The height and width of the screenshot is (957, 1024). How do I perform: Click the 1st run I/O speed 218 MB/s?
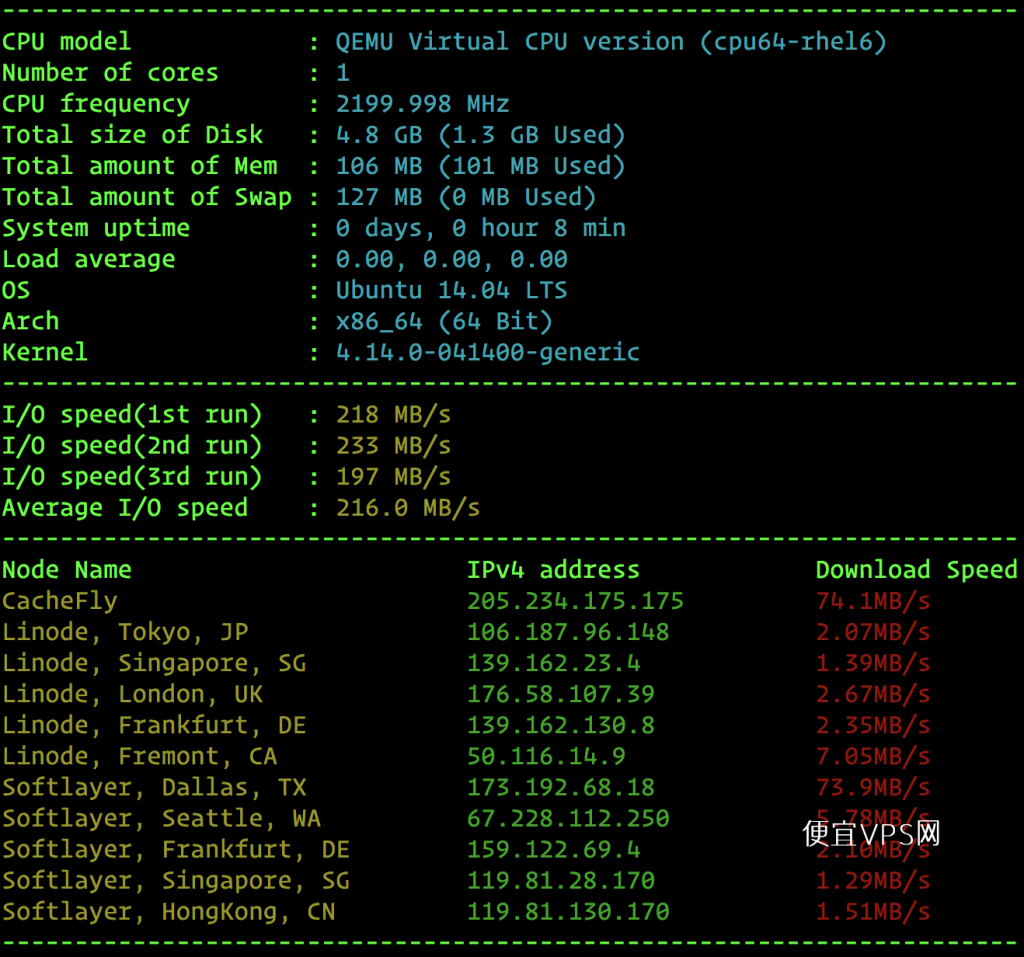click(393, 415)
